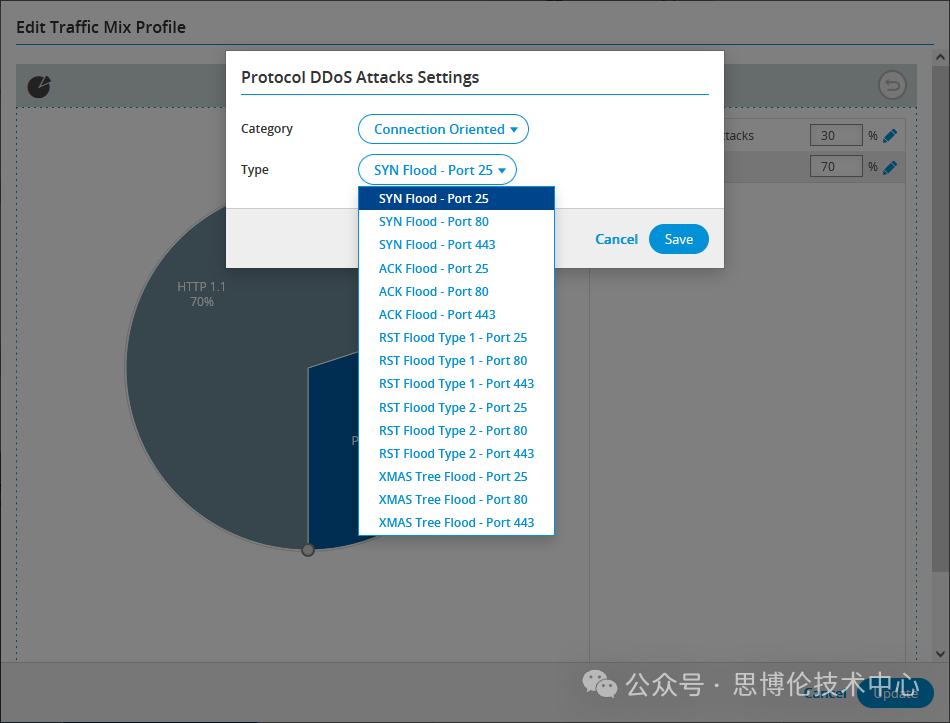Click the pie chart icon in panel header
The image size is (950, 723).
pyautogui.click(x=39, y=86)
